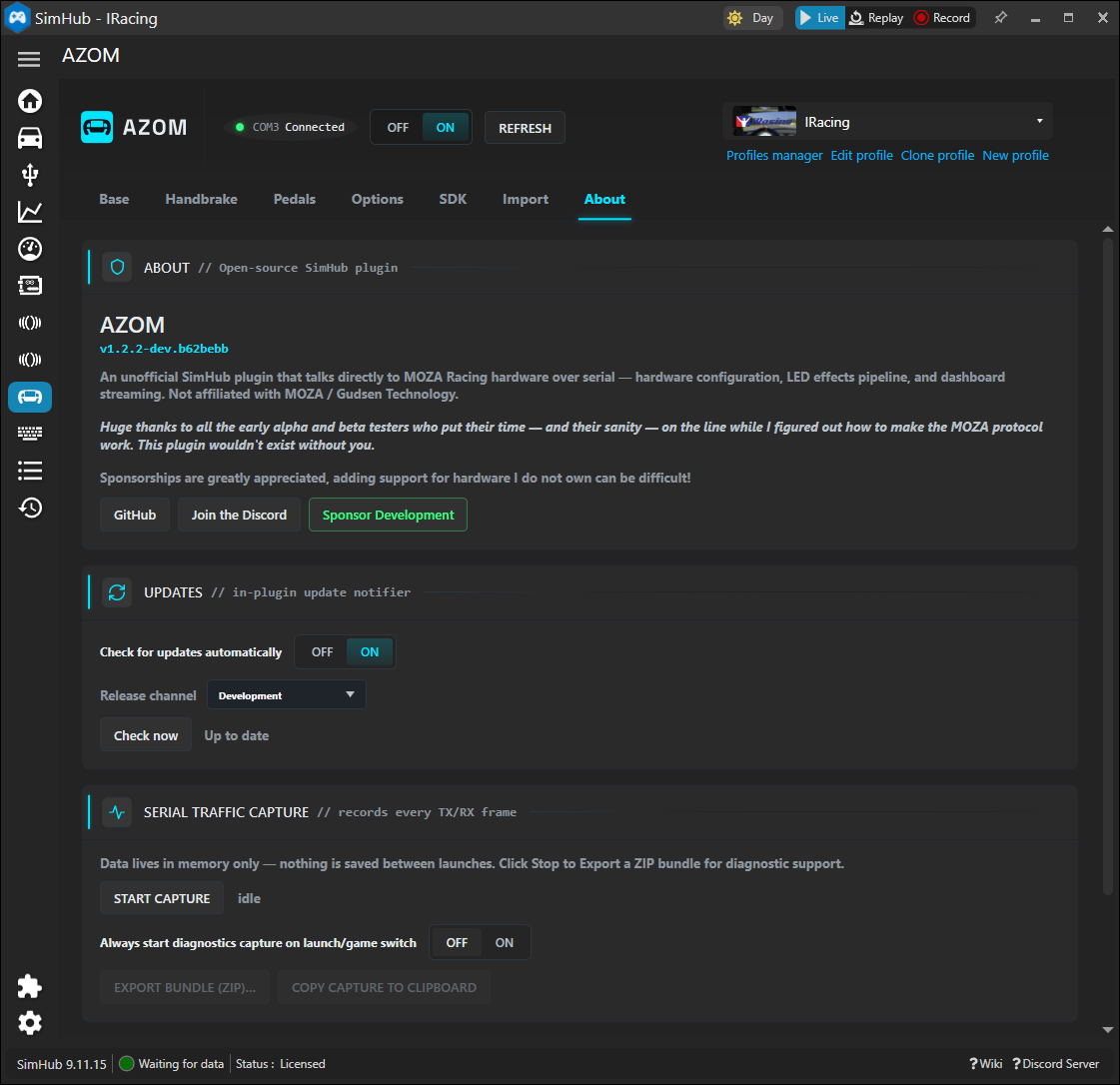The width and height of the screenshot is (1120, 1085).
Task: Switch to the Options tab
Action: (x=377, y=199)
